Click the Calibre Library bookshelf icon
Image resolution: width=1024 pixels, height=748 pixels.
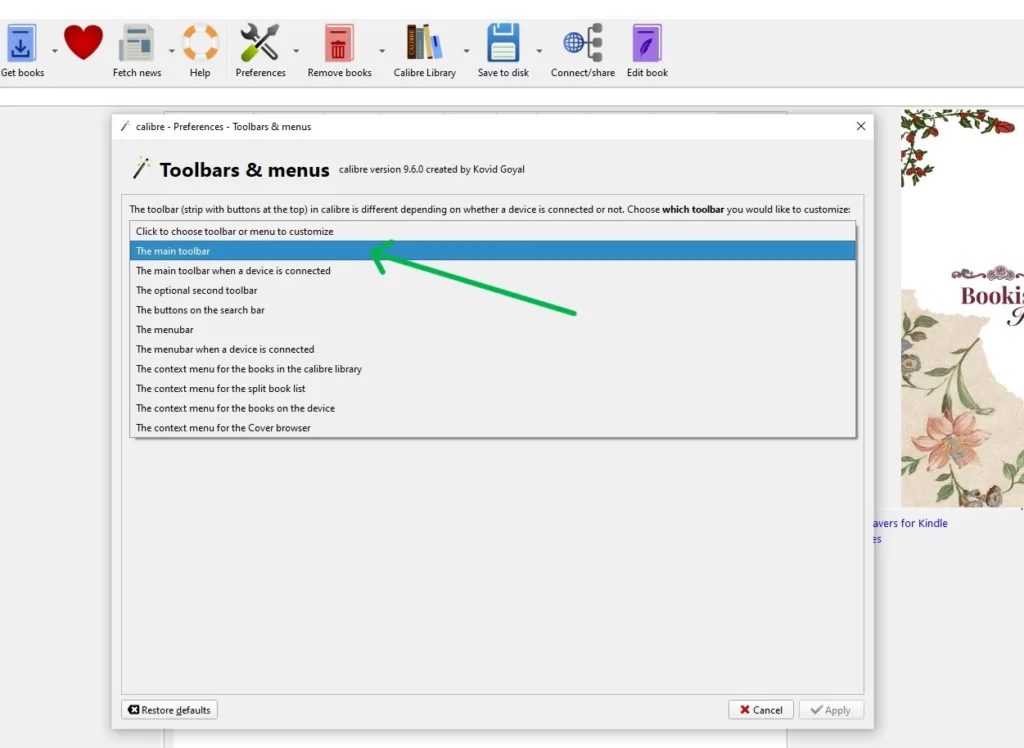(x=424, y=42)
